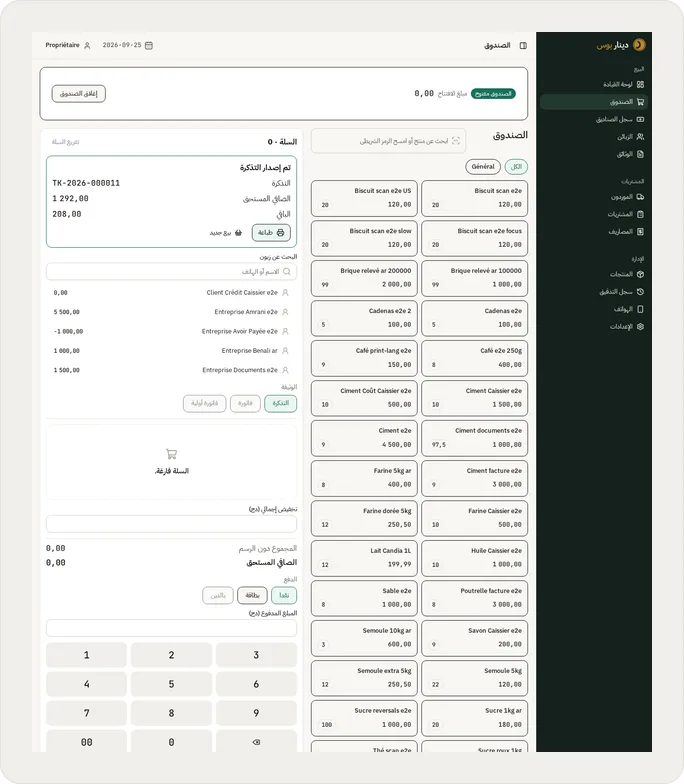
Task: Click the backspace key icon on numpad
Action: pyautogui.click(x=256, y=742)
